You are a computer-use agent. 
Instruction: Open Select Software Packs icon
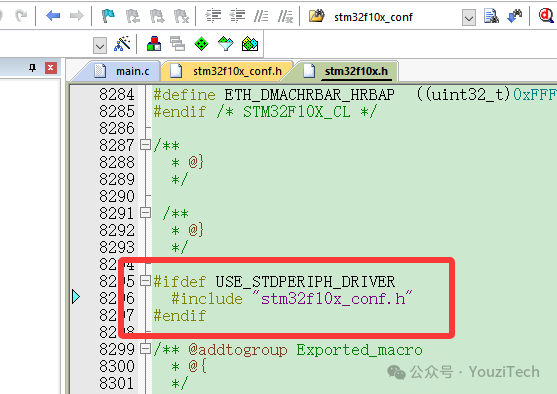point(226,44)
